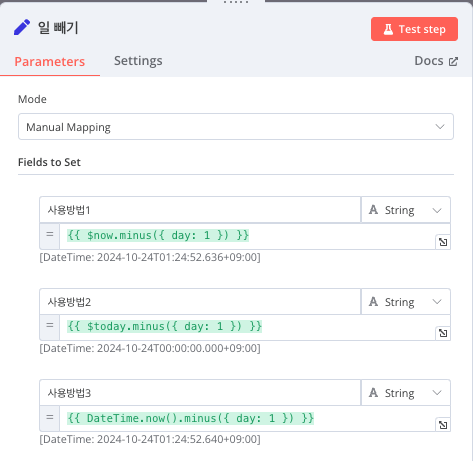The width and height of the screenshot is (473, 461).
Task: Click the 사용방법2 field name input
Action: (x=200, y=302)
